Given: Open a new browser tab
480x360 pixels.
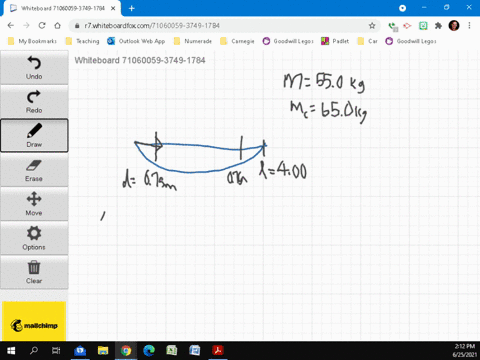Looking at the screenshot, I should point(132,8).
